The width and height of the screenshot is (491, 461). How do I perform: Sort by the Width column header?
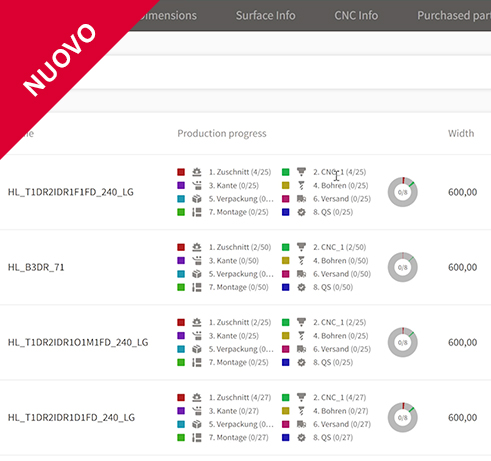pyautogui.click(x=461, y=133)
